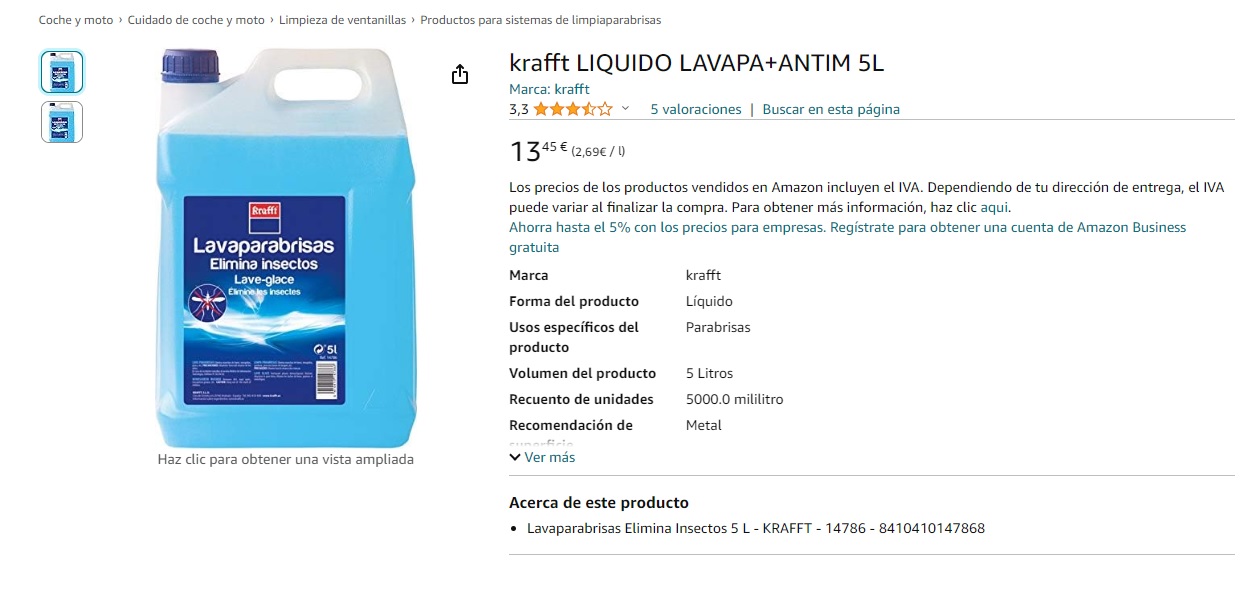Select the first product thumbnail

coord(62,72)
